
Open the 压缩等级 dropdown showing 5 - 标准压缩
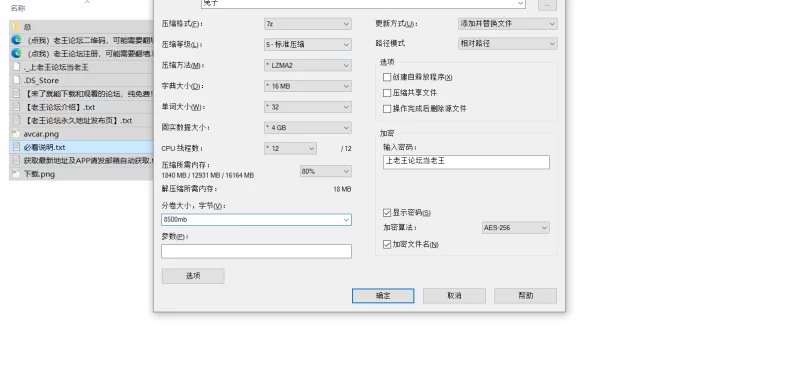tap(308, 44)
